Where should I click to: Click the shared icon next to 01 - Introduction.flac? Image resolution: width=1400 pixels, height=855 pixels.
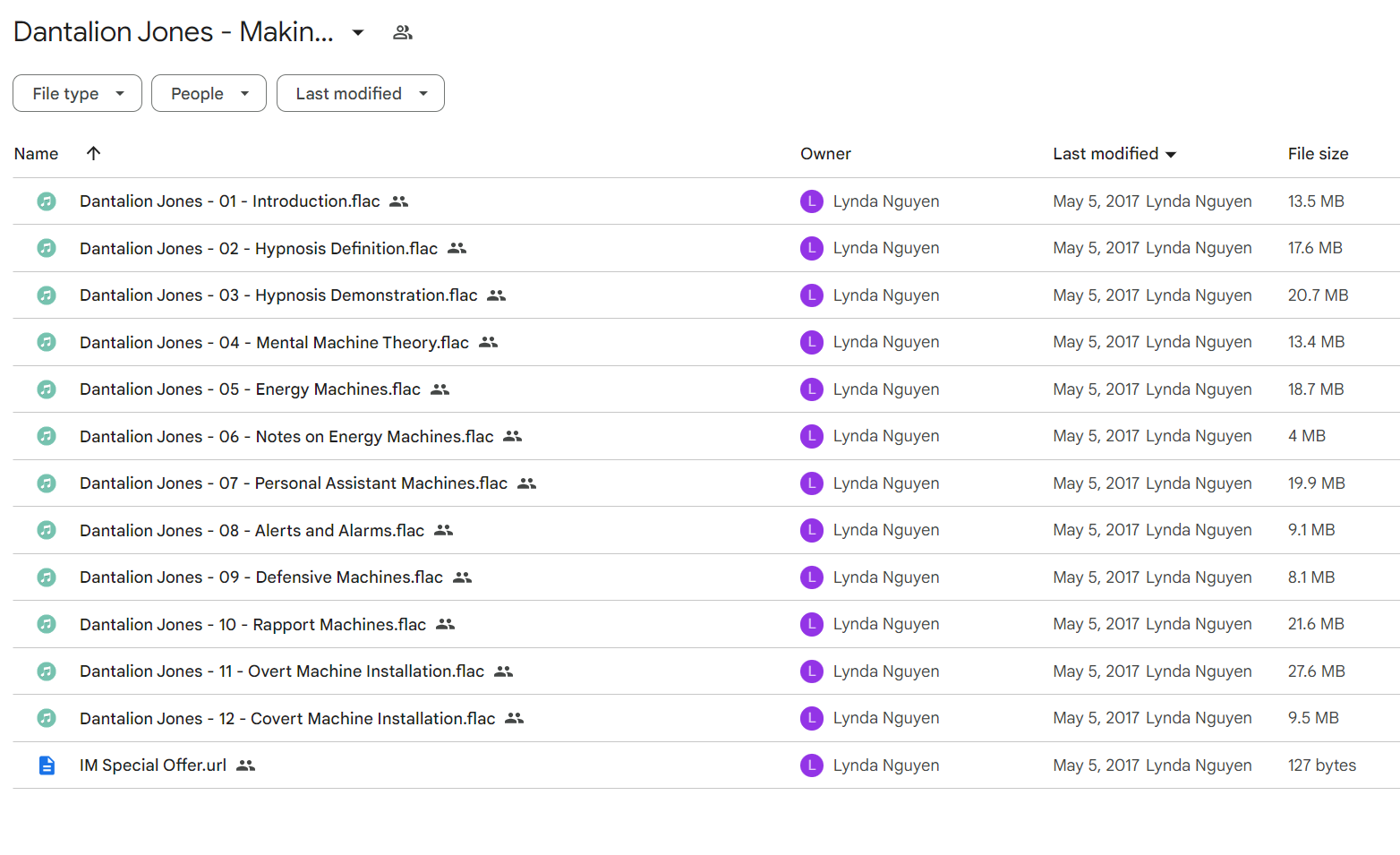coord(399,201)
